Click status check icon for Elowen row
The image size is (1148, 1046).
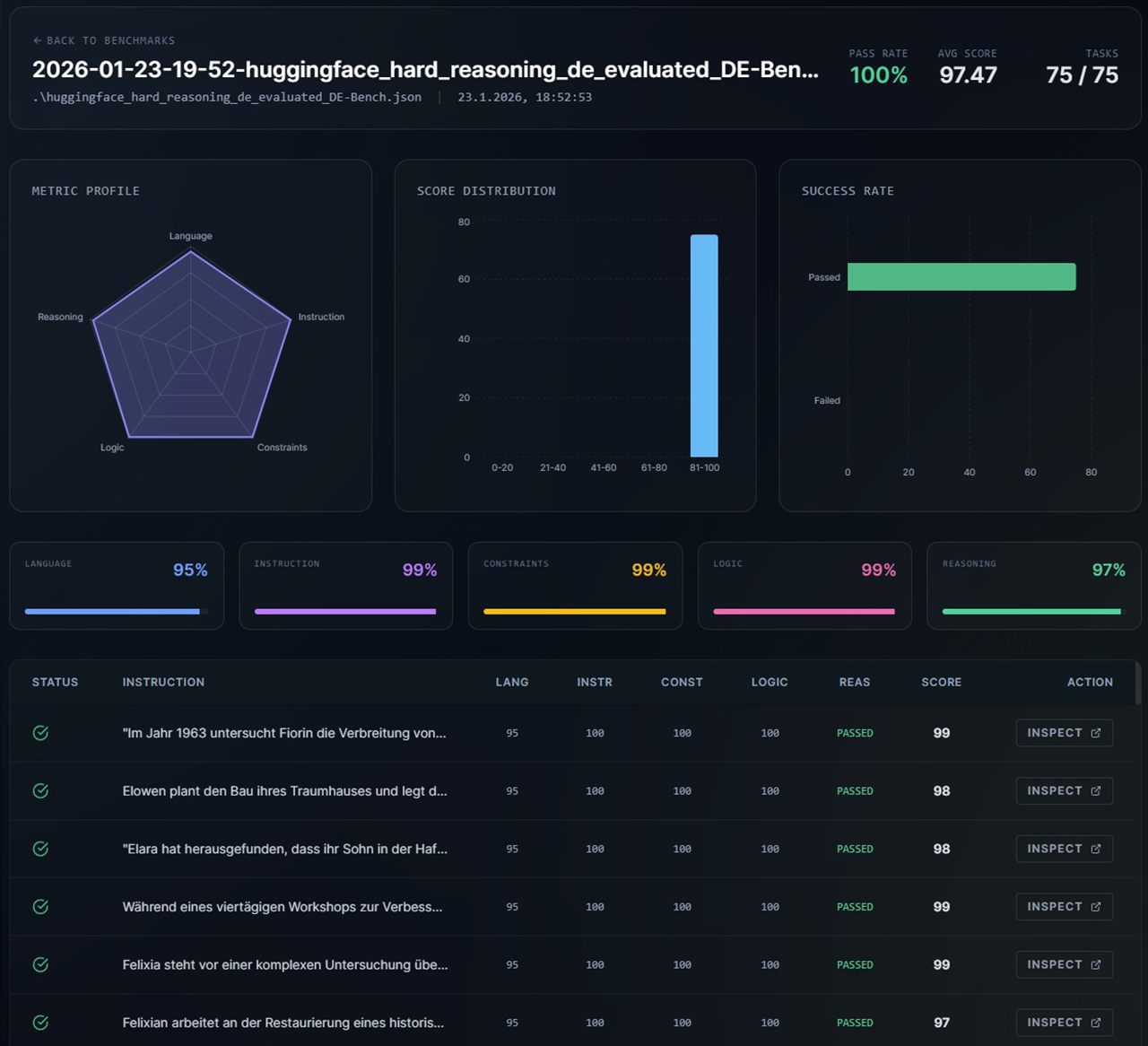pos(40,790)
